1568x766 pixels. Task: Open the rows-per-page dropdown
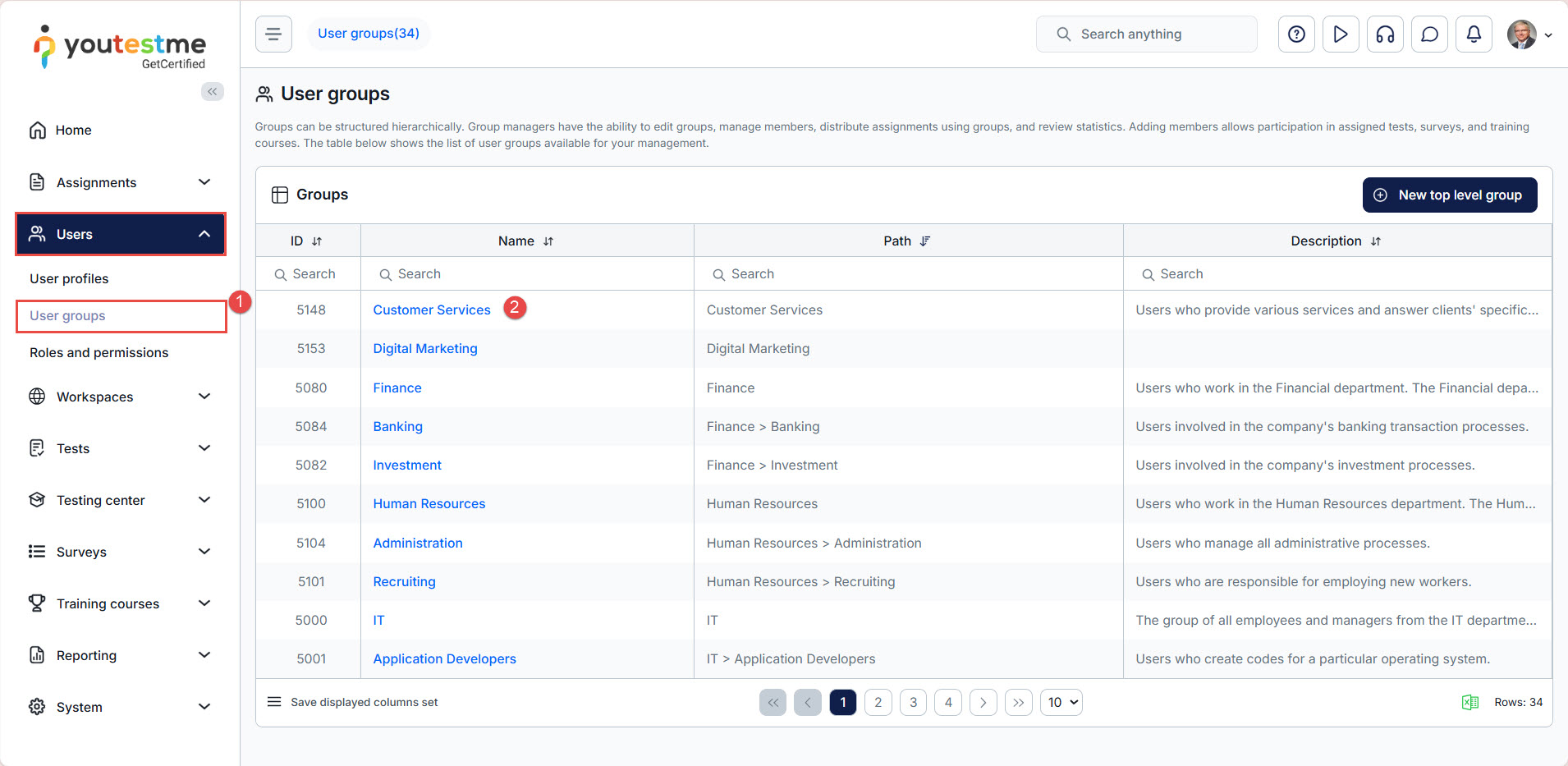click(x=1061, y=702)
